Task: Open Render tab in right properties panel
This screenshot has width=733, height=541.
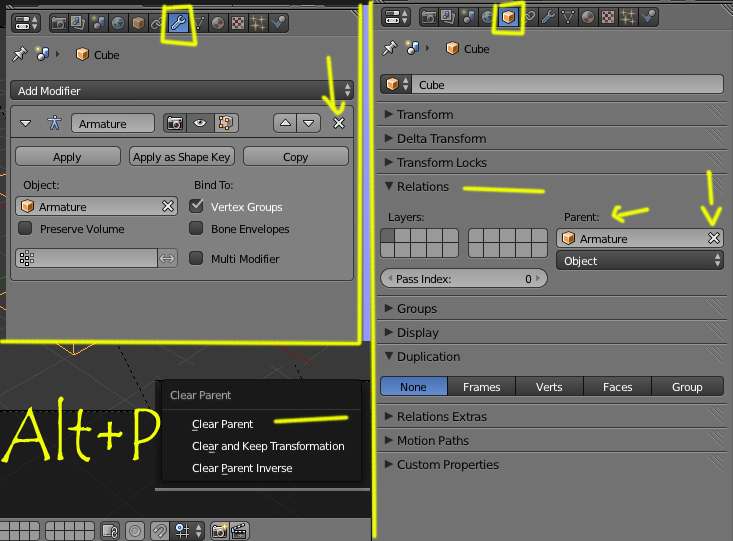Action: (x=429, y=17)
